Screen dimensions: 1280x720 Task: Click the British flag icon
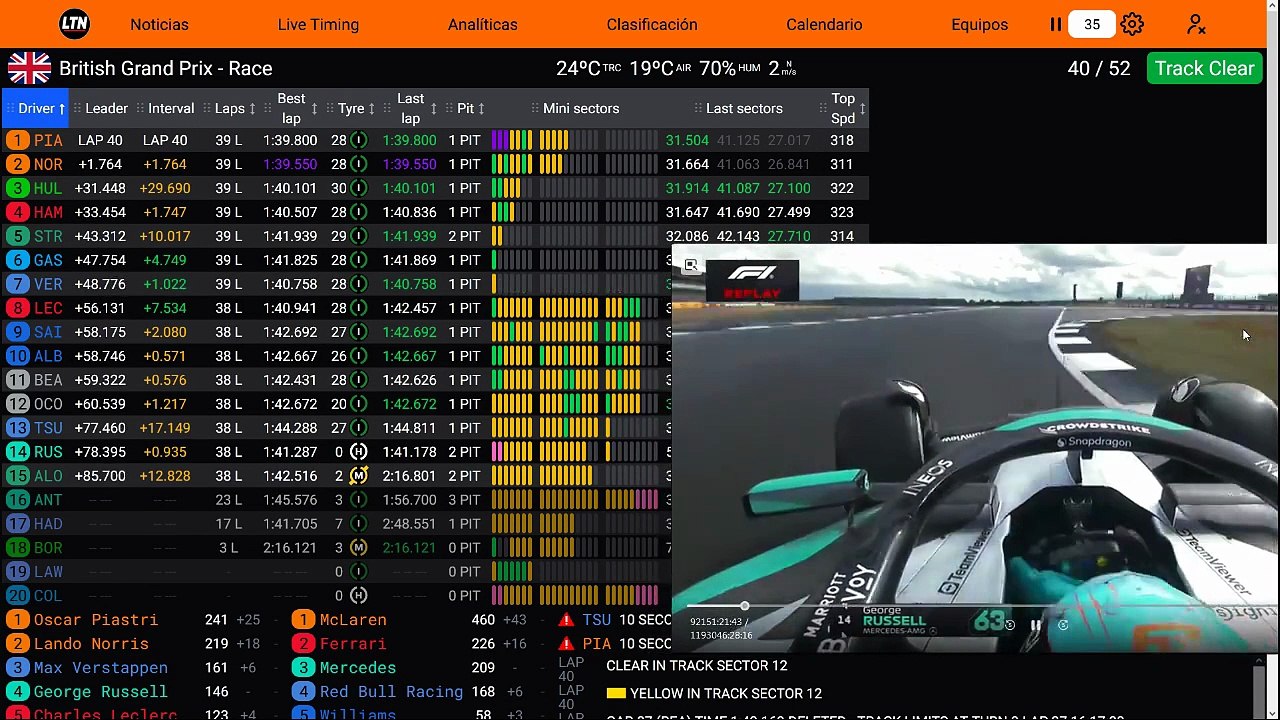pos(29,68)
